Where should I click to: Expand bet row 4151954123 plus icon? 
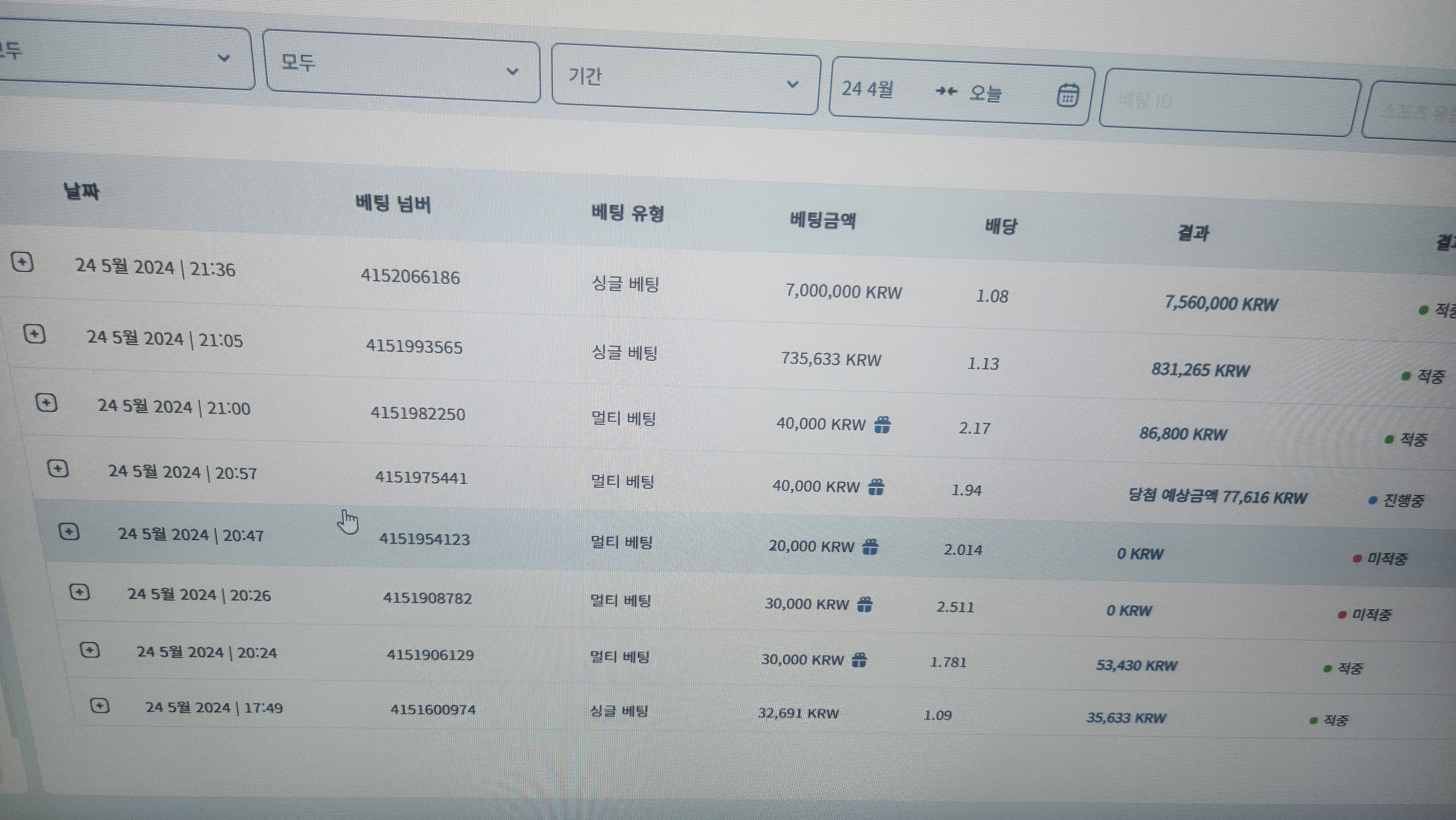pos(69,532)
